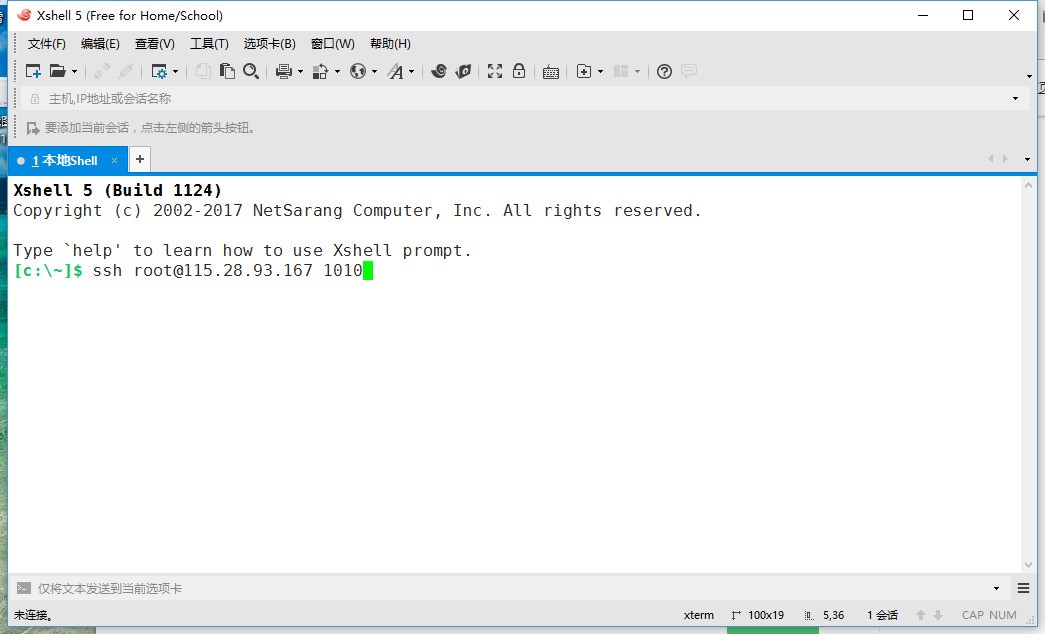Expand the Open Session folder dropdown arrow
Screen dimensions: 1045x634
74,72
